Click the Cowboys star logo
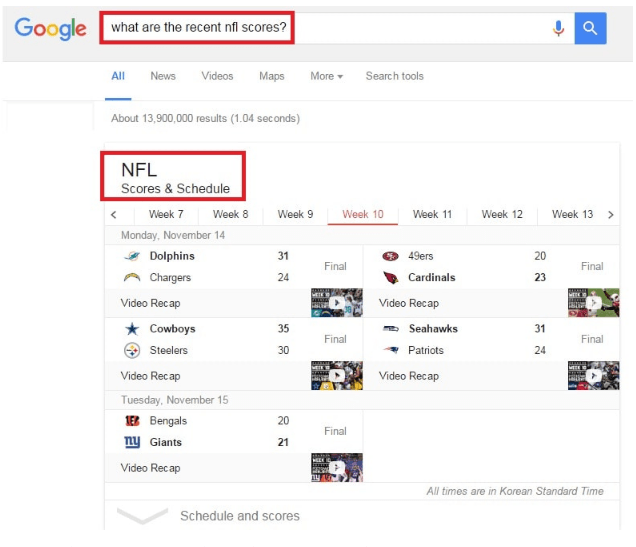Screen dimensions: 636x547 point(132,329)
